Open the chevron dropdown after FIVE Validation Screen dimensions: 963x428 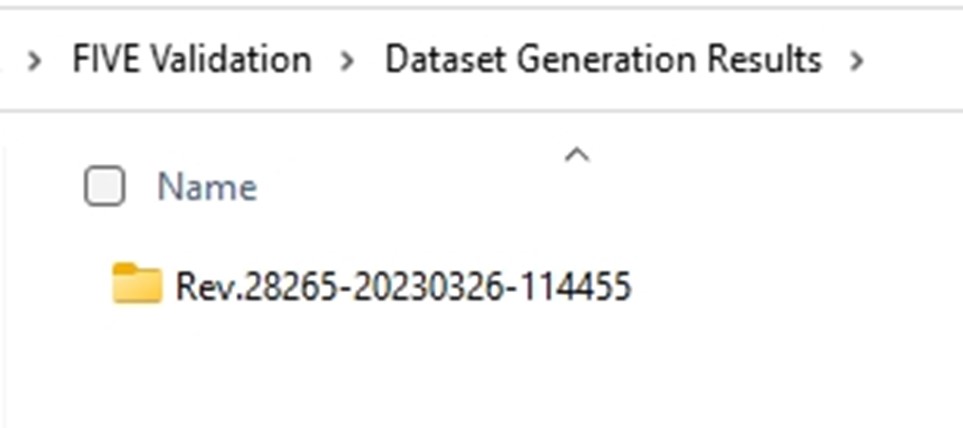tap(347, 60)
